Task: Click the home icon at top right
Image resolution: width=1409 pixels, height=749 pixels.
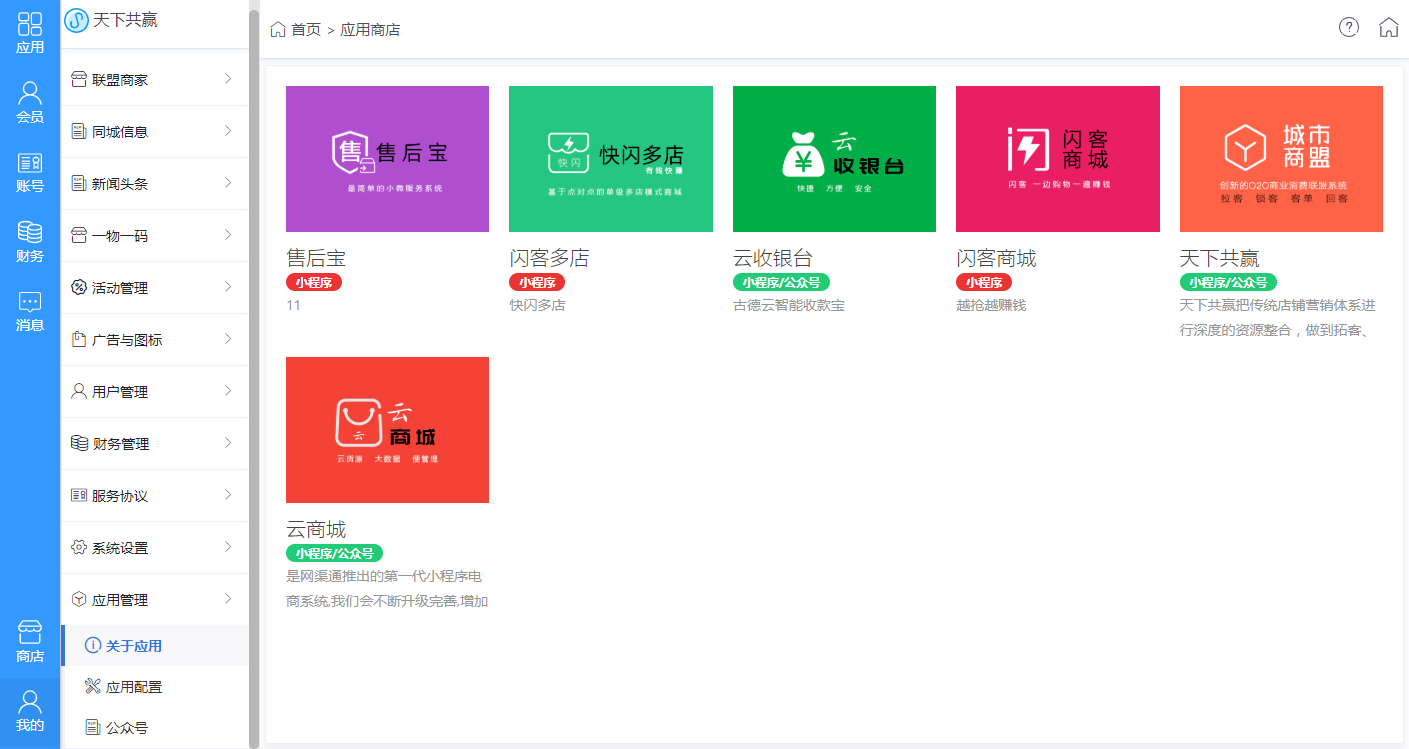Action: click(1388, 28)
